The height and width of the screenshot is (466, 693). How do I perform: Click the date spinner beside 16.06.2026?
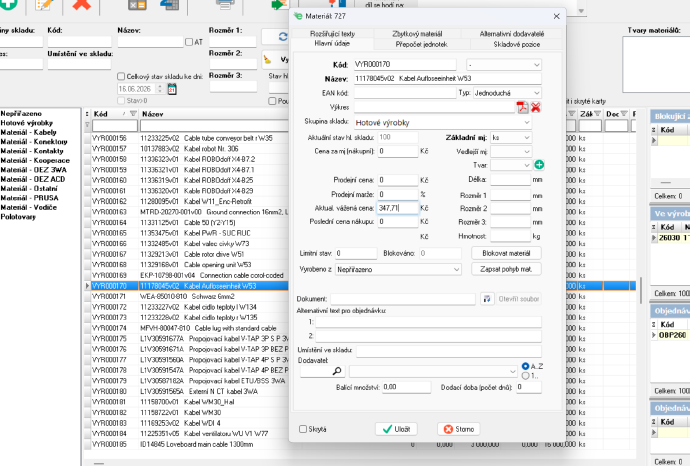(x=160, y=89)
